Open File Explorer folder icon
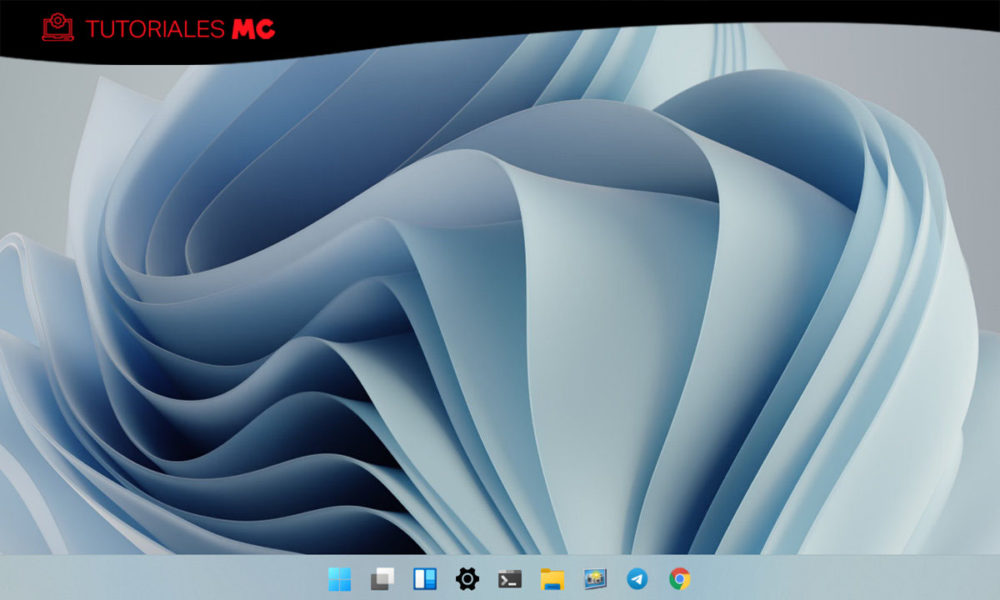This screenshot has height=600, width=1000. [552, 579]
